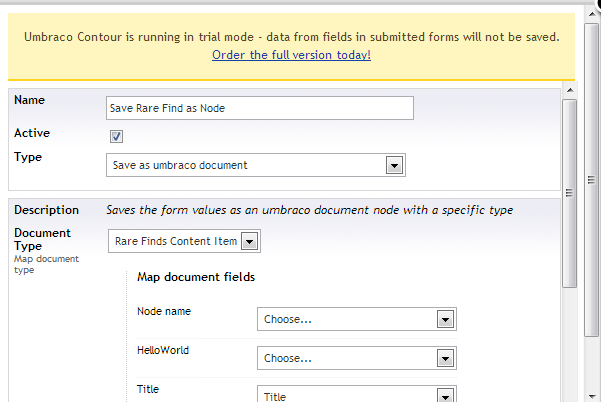Open the HelloWorld 'Choose...' dropdown

(357, 358)
